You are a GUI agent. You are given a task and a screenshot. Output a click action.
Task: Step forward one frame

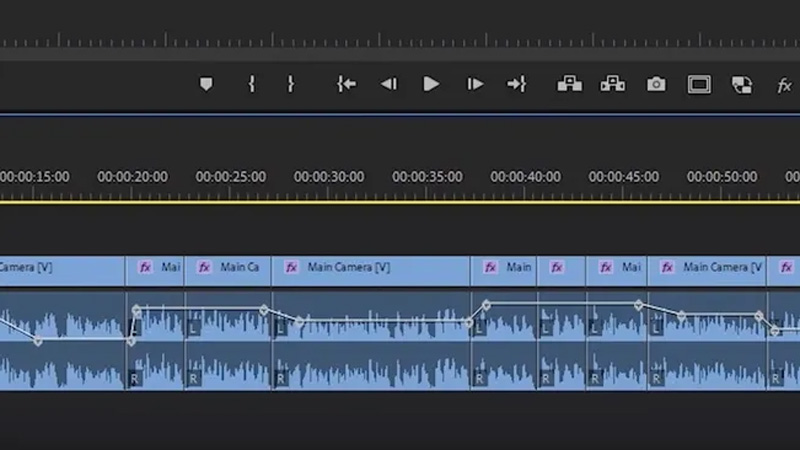click(x=475, y=85)
